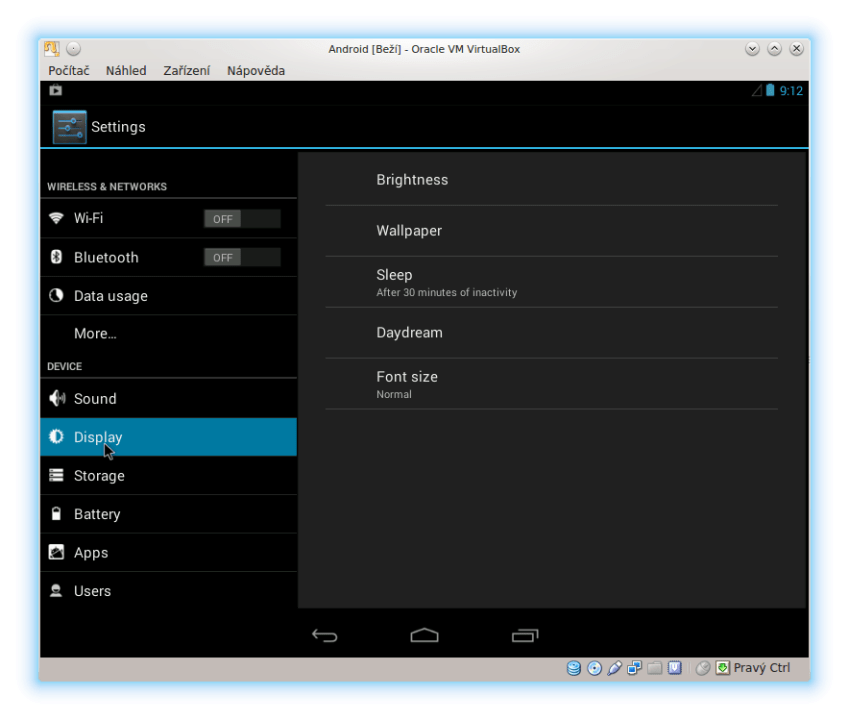Select Storage label in sidebar
Image resolution: width=849 pixels, height=720 pixels.
(99, 476)
